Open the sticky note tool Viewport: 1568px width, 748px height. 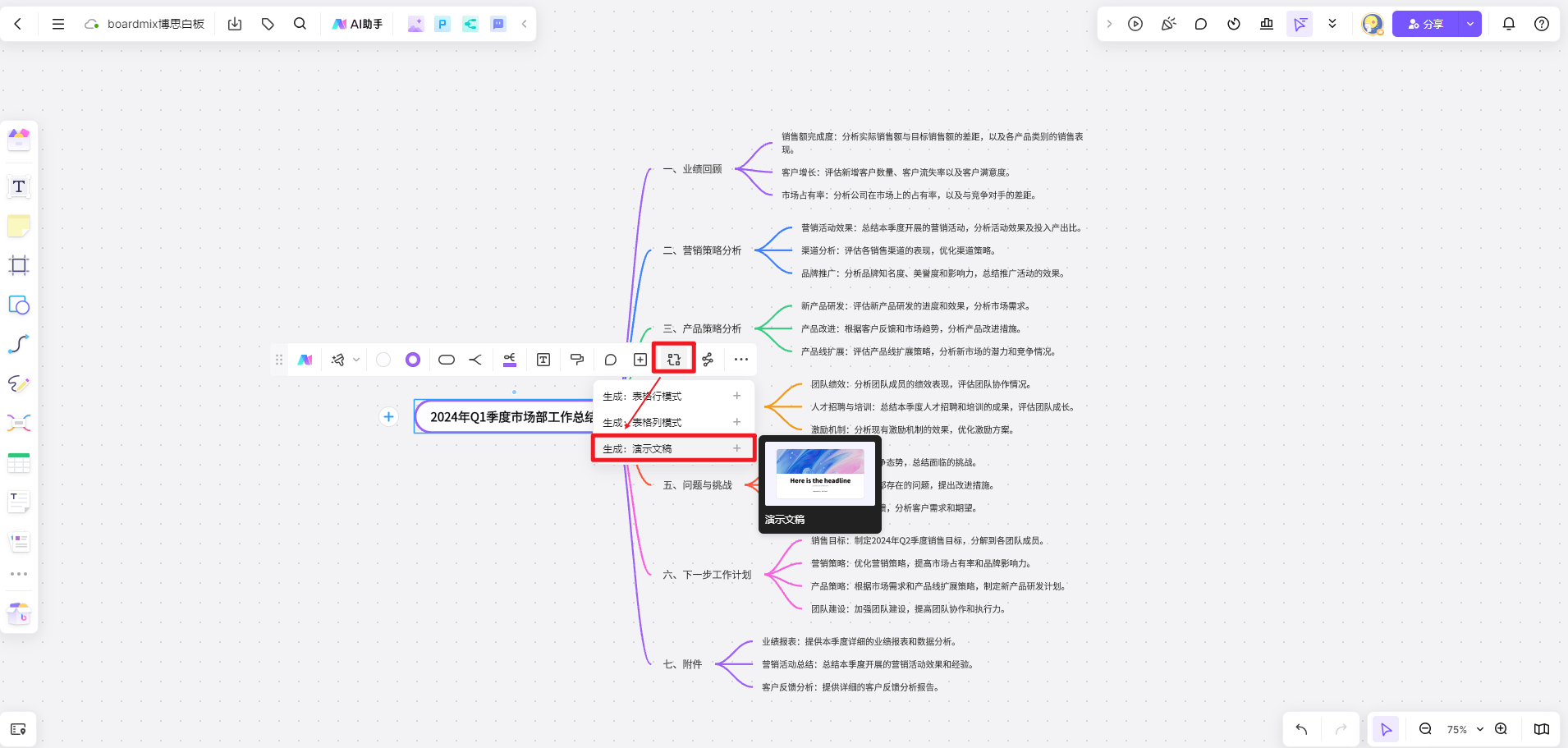tap(18, 226)
